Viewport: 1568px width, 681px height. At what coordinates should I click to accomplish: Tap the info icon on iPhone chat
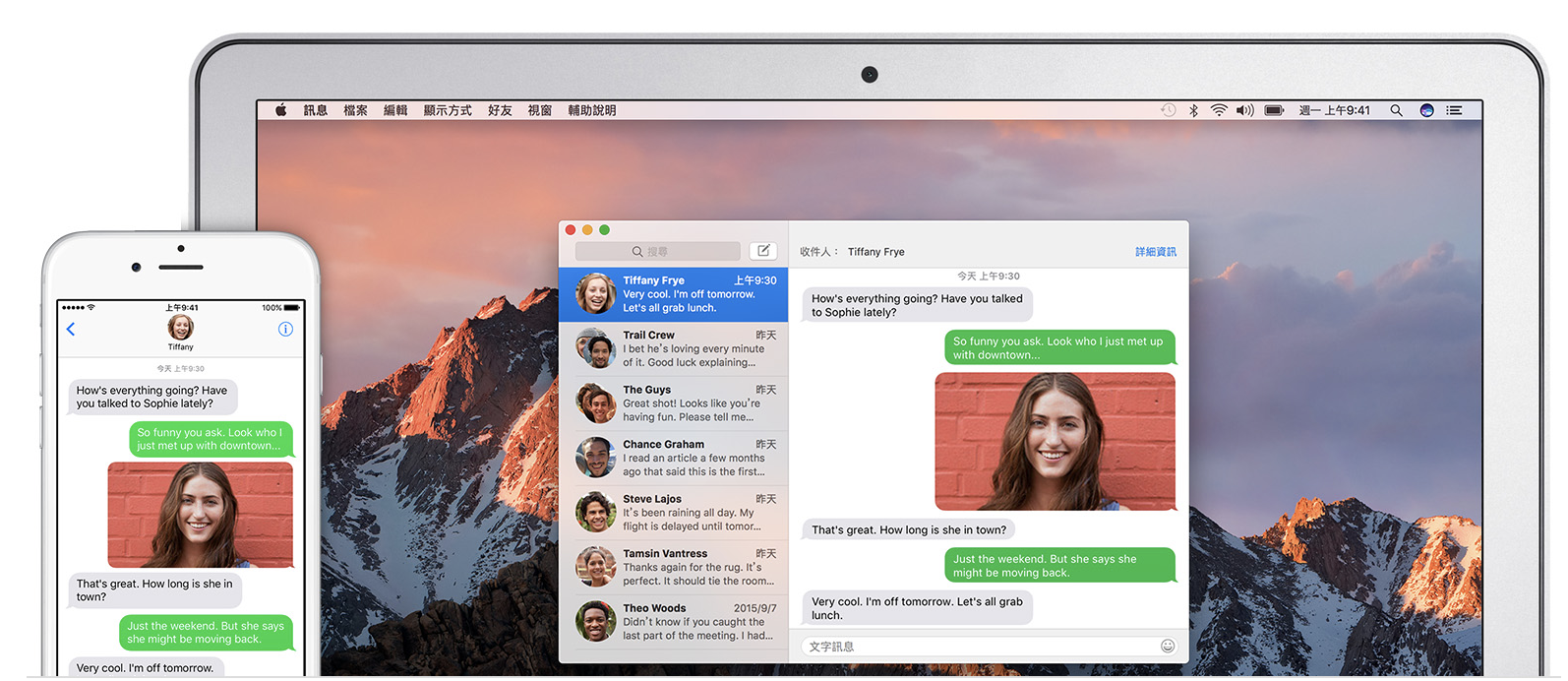point(285,329)
